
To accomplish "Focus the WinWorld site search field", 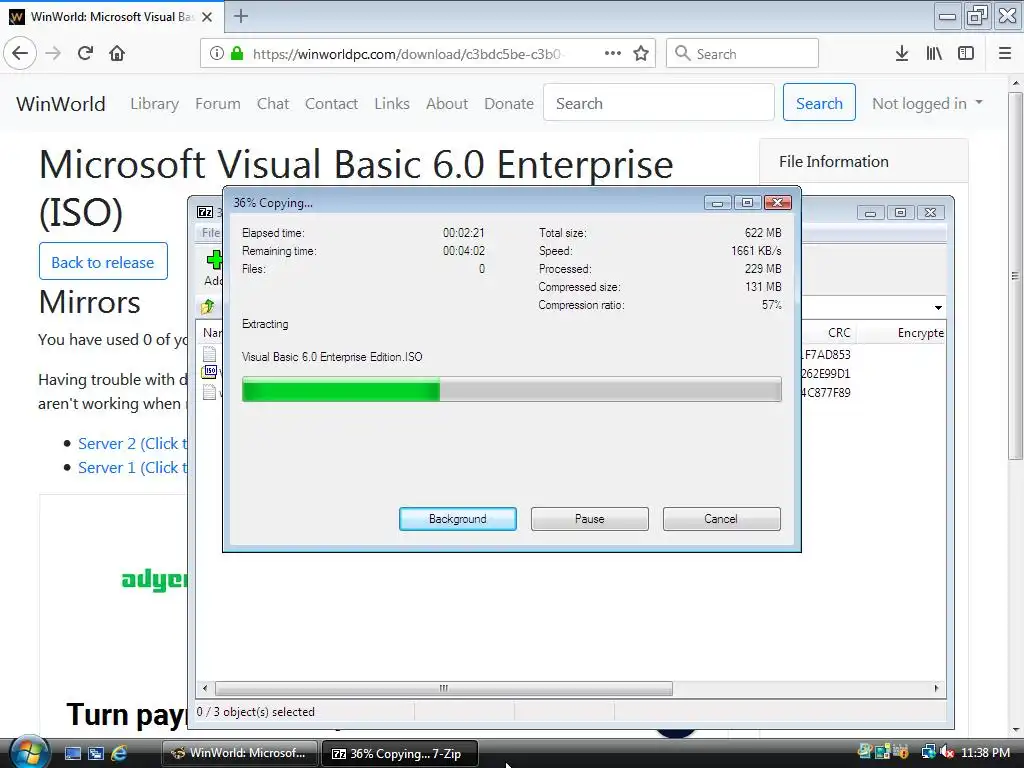I will [x=658, y=103].
